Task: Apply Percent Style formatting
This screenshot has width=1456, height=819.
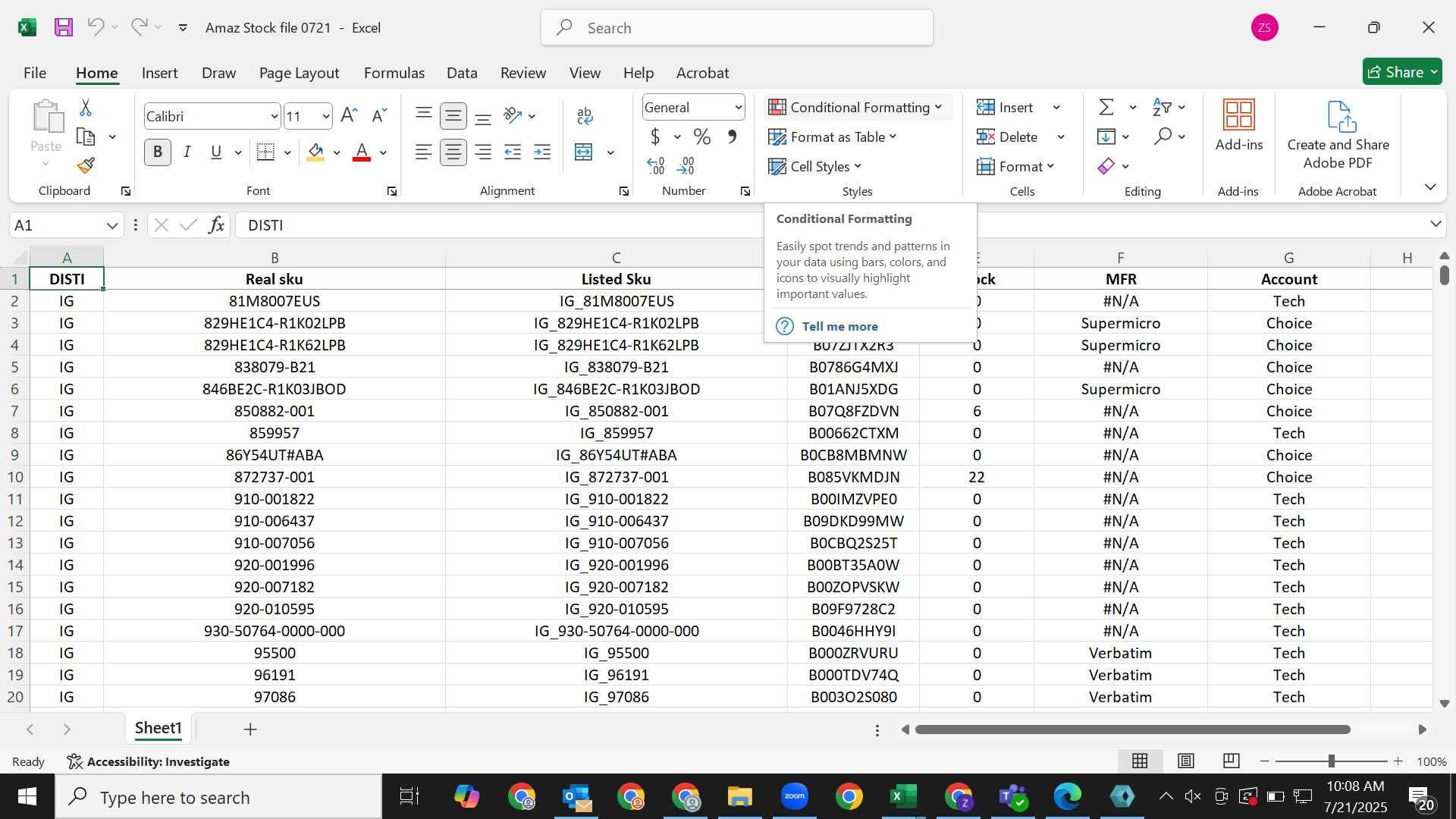Action: [x=702, y=136]
